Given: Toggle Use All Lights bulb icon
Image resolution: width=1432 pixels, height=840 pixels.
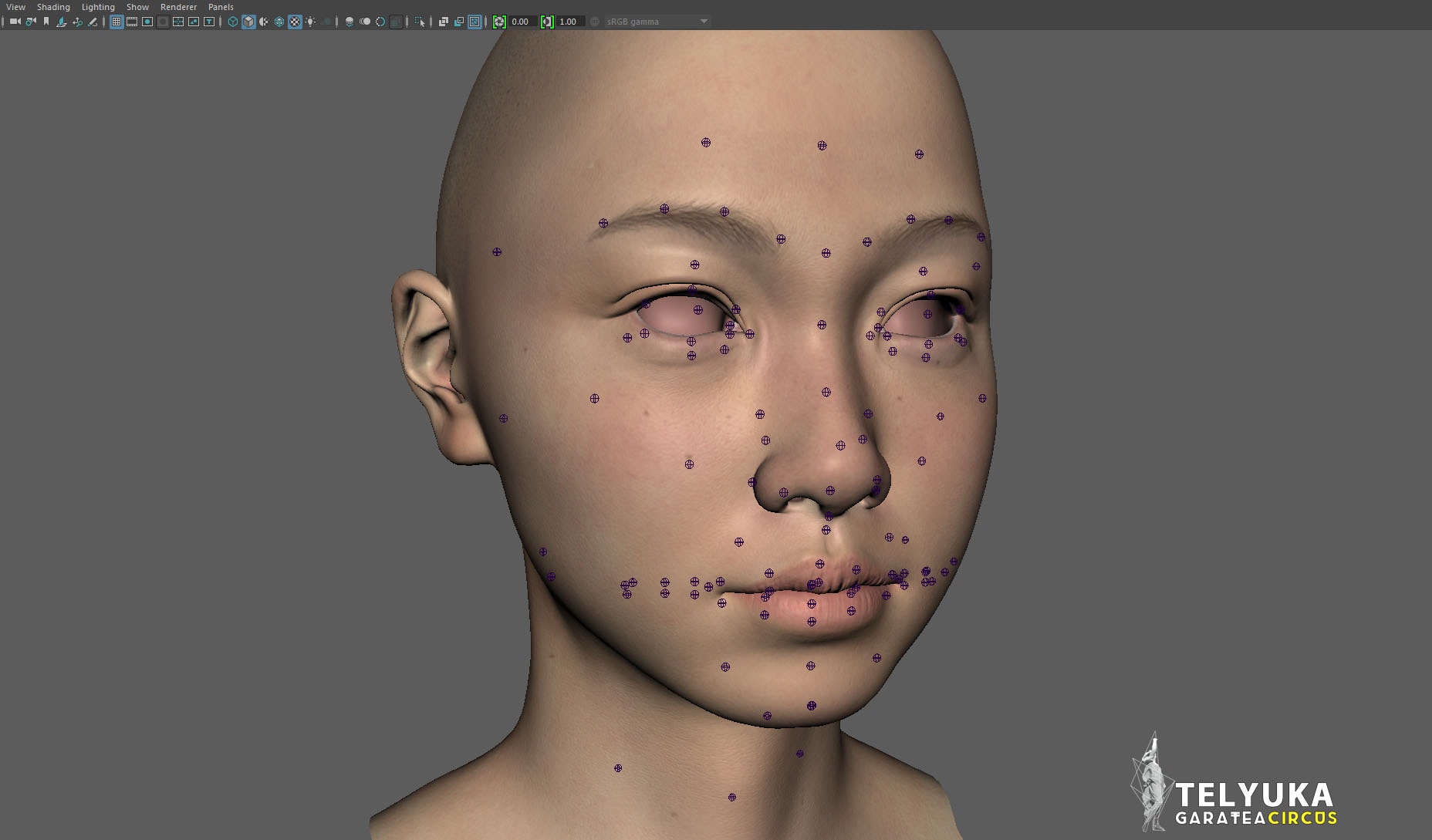Looking at the screenshot, I should [310, 22].
